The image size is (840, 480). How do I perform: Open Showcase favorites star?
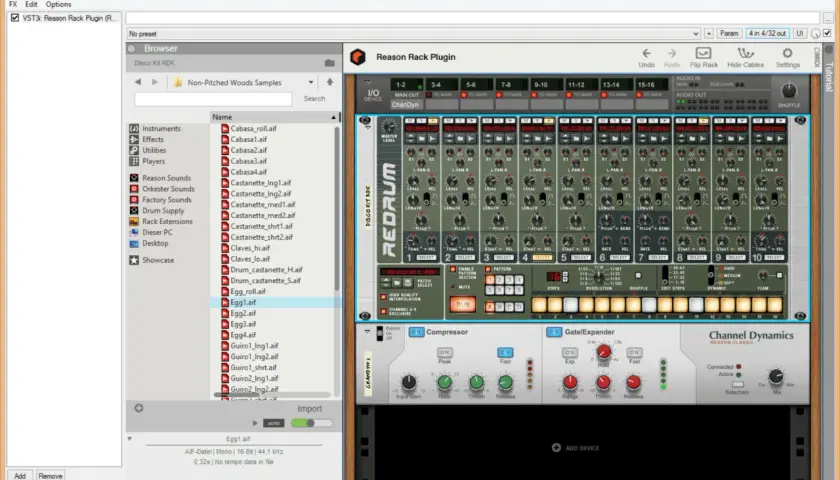[x=134, y=260]
